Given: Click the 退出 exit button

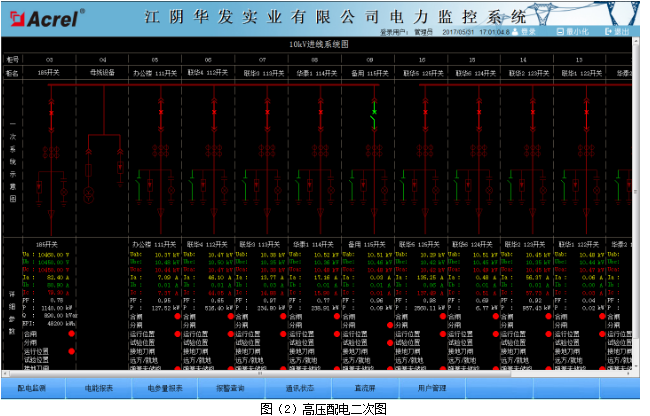Looking at the screenshot, I should 617,31.
